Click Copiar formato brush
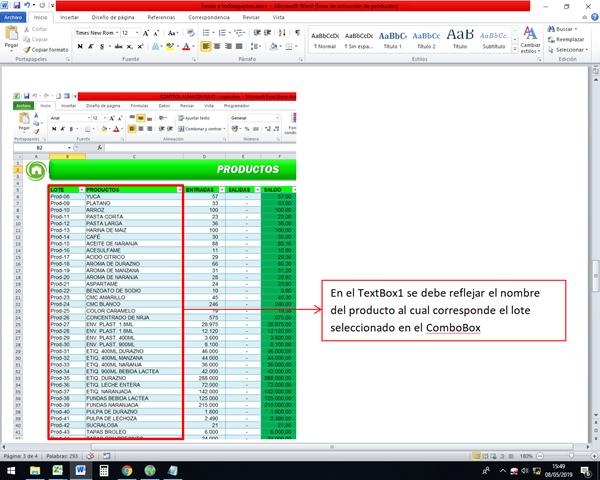Image resolution: width=600 pixels, height=480 pixels. (x=46, y=50)
